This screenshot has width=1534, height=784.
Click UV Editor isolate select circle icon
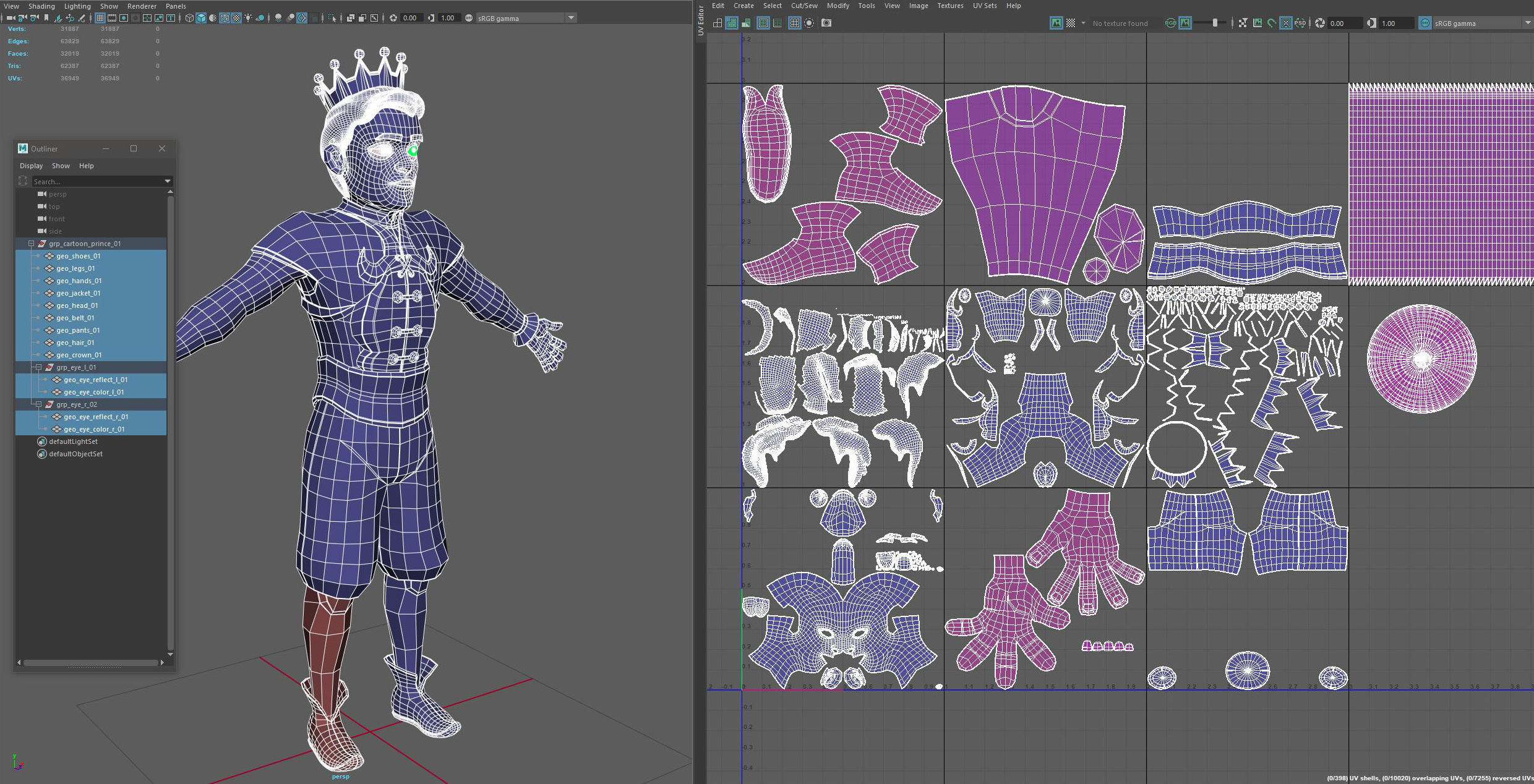[809, 23]
